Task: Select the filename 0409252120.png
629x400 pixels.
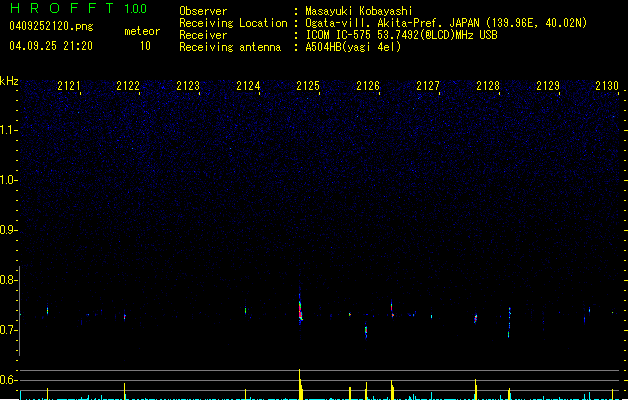Action: coord(51,26)
